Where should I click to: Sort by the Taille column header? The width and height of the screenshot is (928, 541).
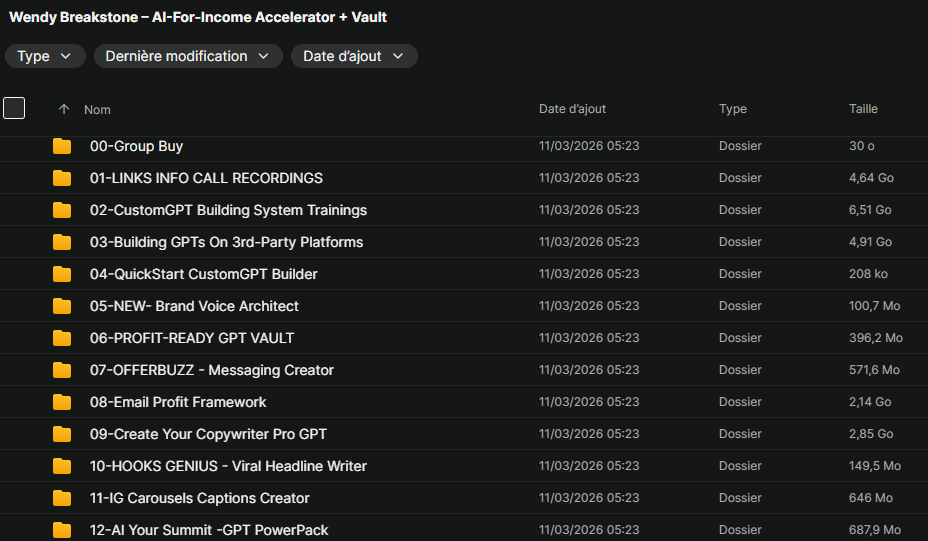coord(863,108)
